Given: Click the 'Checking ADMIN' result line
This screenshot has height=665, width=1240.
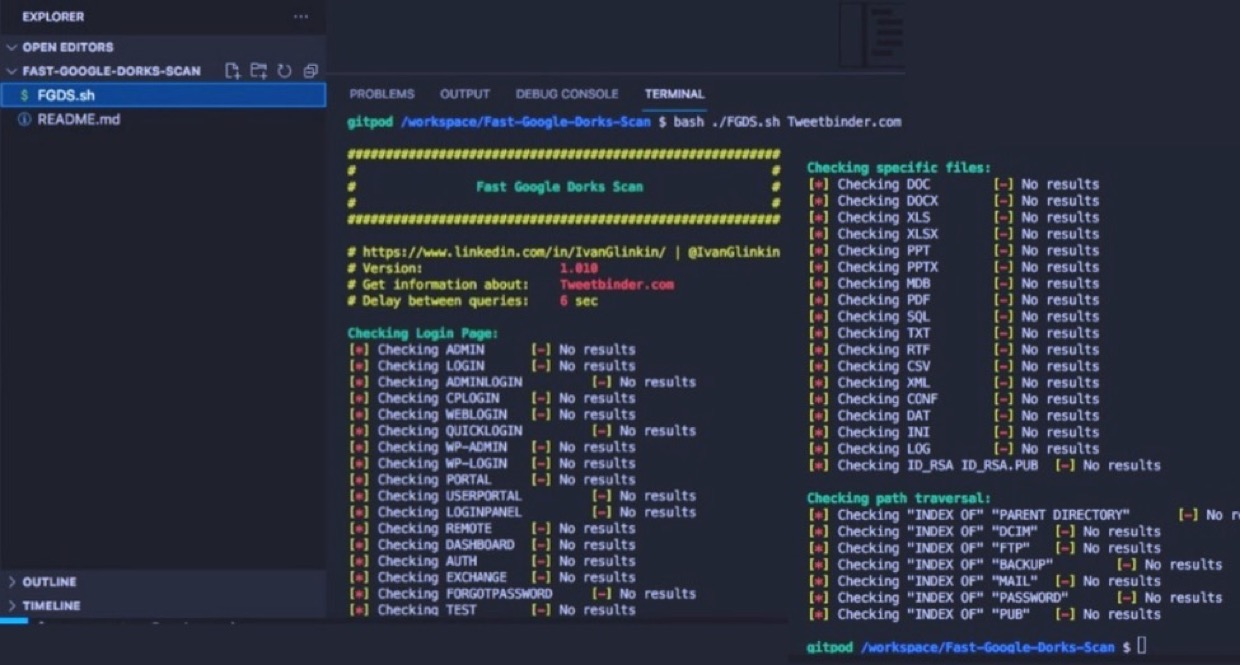Looking at the screenshot, I should (492, 350).
